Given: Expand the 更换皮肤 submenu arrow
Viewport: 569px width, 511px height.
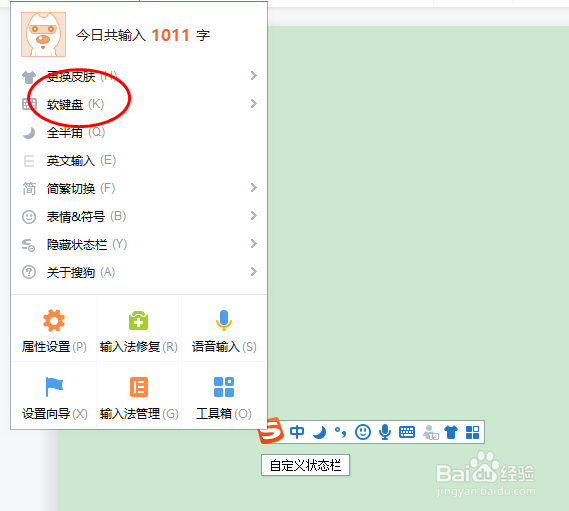Looking at the screenshot, I should pos(254,75).
